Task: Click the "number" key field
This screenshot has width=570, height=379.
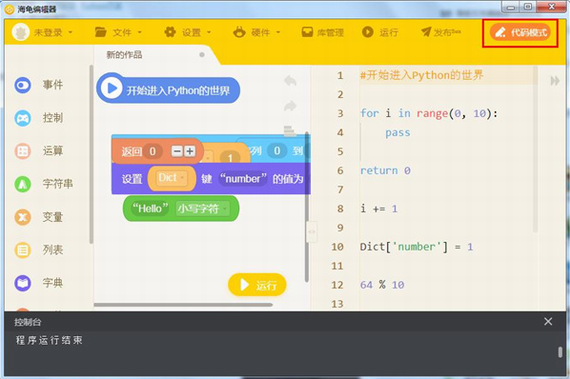Action: (x=243, y=178)
